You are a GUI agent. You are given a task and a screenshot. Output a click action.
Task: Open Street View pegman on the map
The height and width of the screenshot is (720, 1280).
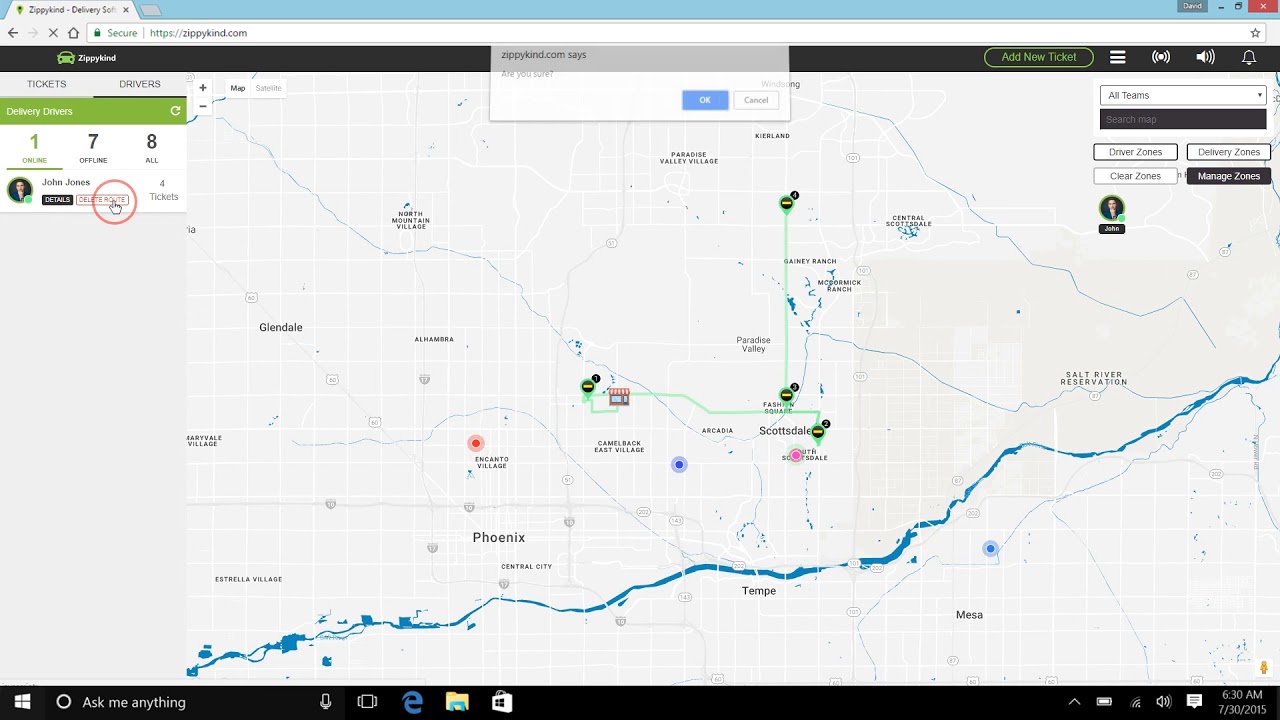[x=1264, y=667]
